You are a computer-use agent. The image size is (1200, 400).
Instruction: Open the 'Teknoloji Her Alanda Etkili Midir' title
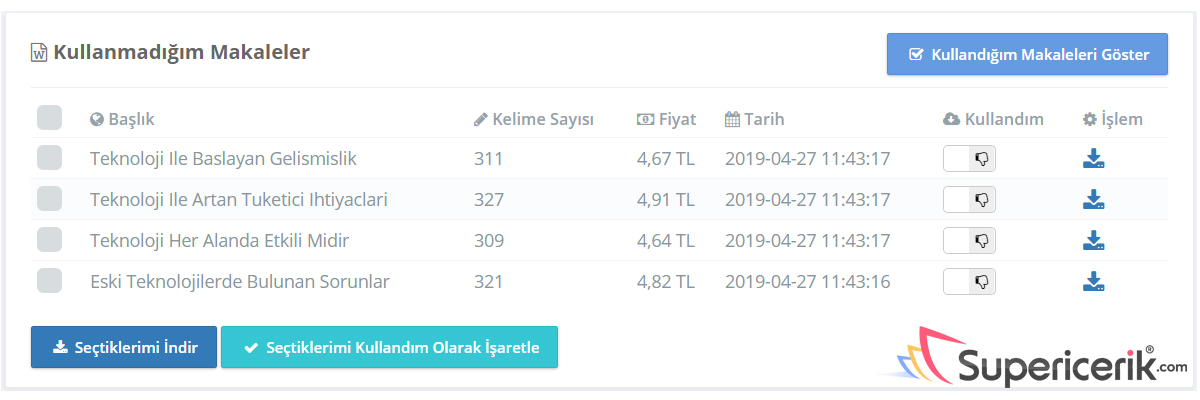click(219, 241)
